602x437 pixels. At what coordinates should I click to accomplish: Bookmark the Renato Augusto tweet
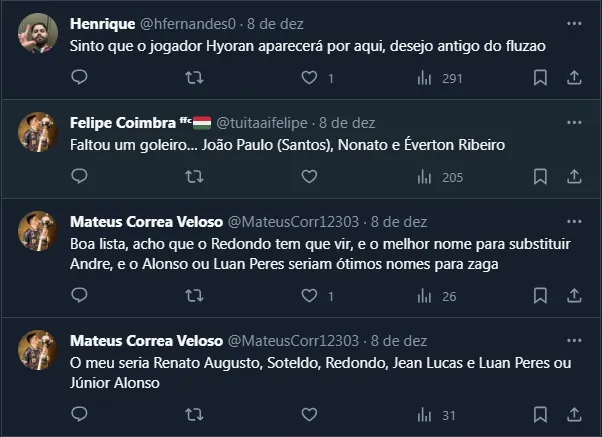click(540, 415)
